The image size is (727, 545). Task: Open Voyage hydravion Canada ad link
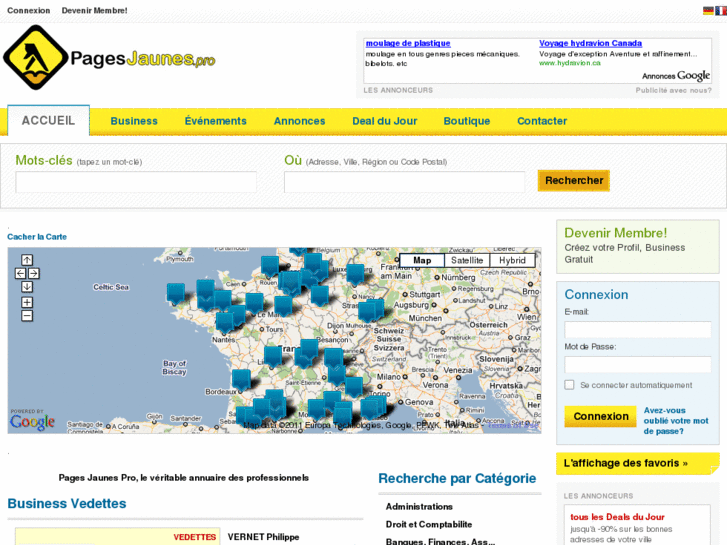(590, 43)
